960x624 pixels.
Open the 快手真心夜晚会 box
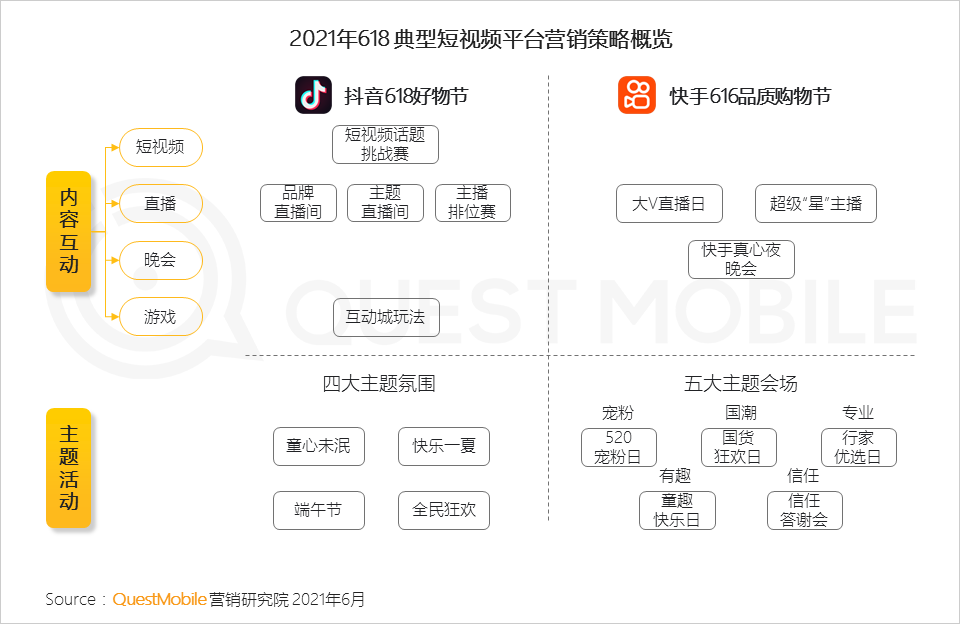tap(741, 260)
